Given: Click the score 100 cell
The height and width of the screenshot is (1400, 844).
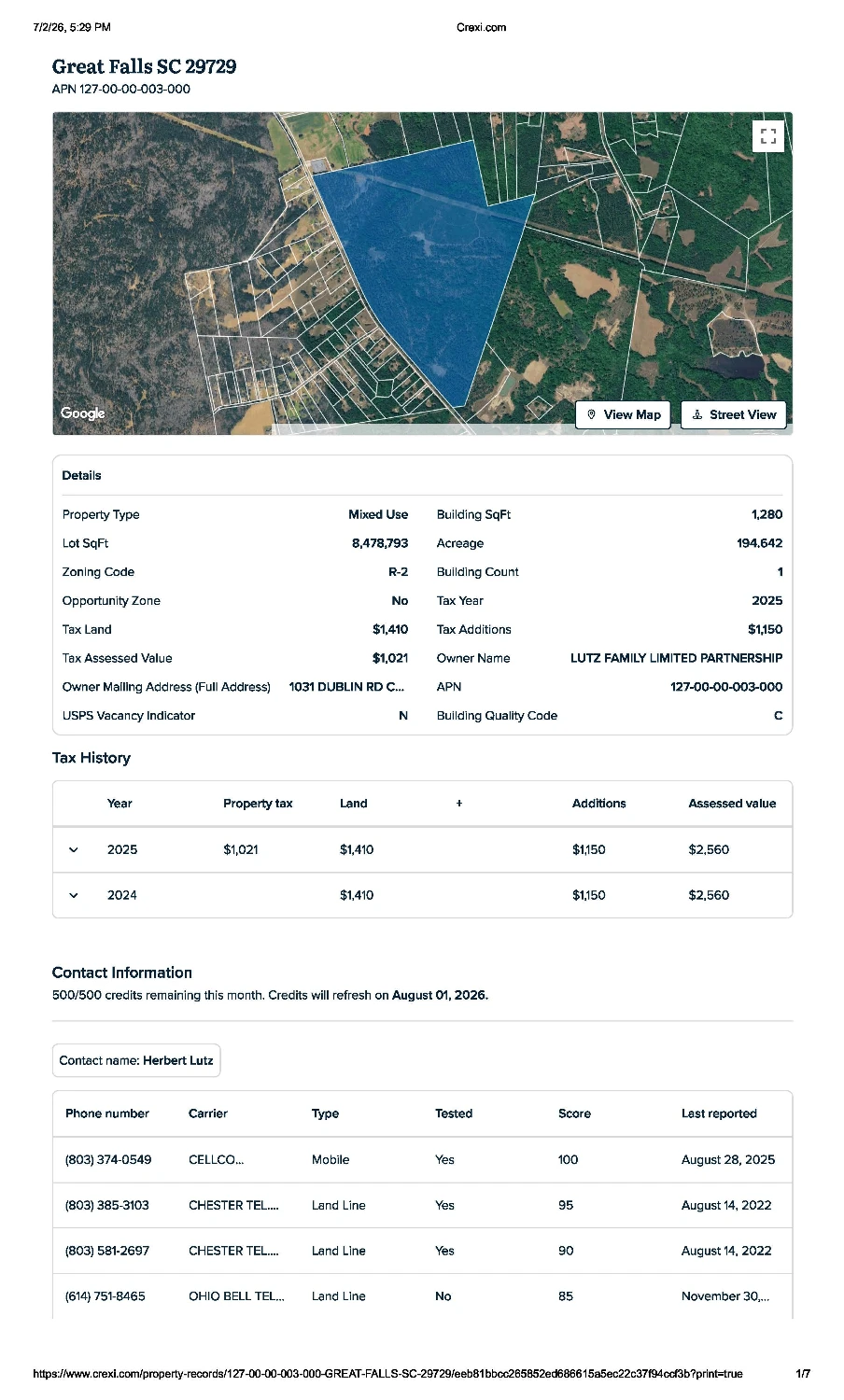Looking at the screenshot, I should (569, 1160).
